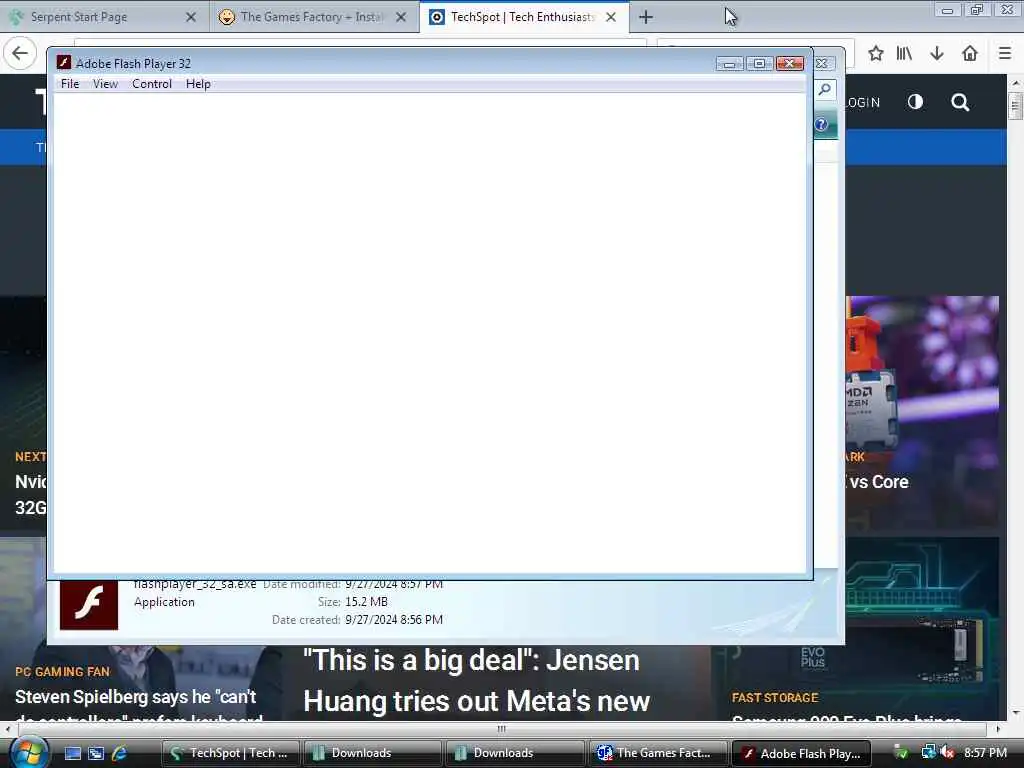Image resolution: width=1024 pixels, height=768 pixels.
Task: Open TechSpot site search magnifier
Action: pyautogui.click(x=960, y=102)
